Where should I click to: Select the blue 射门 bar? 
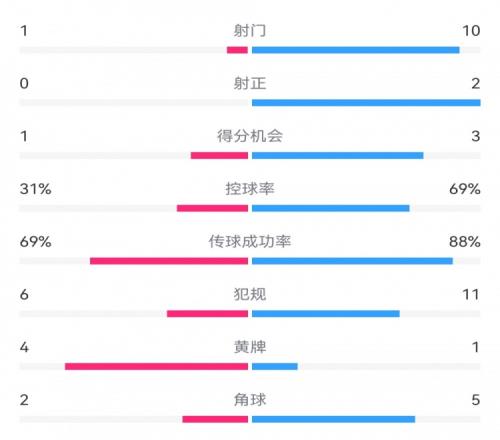pos(356,50)
